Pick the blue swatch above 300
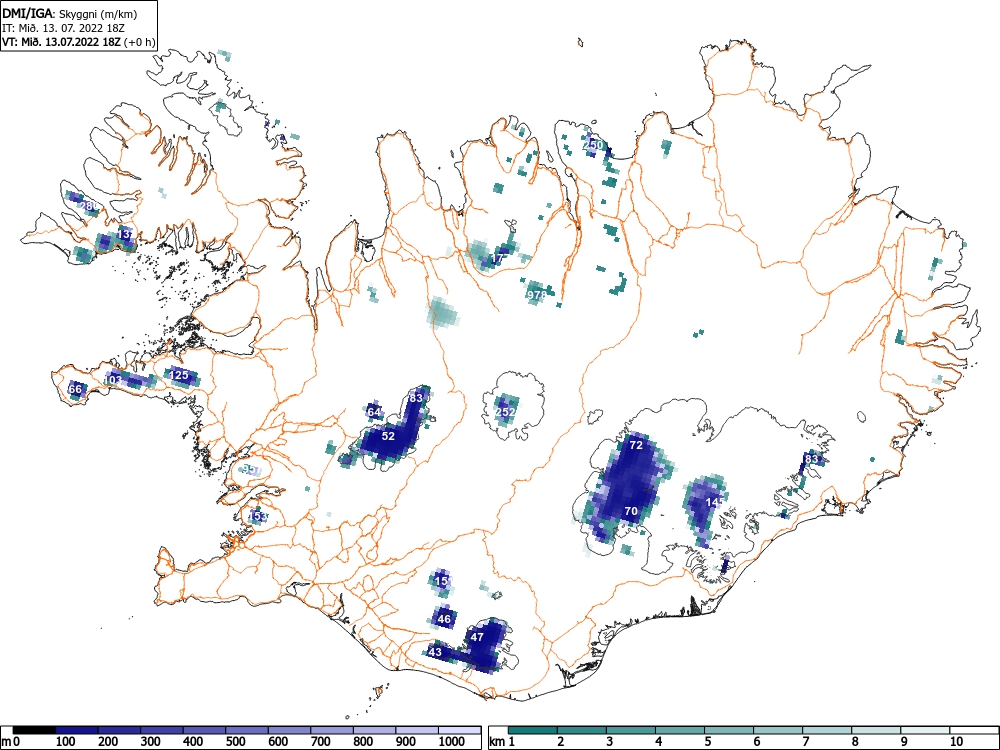 162,730
